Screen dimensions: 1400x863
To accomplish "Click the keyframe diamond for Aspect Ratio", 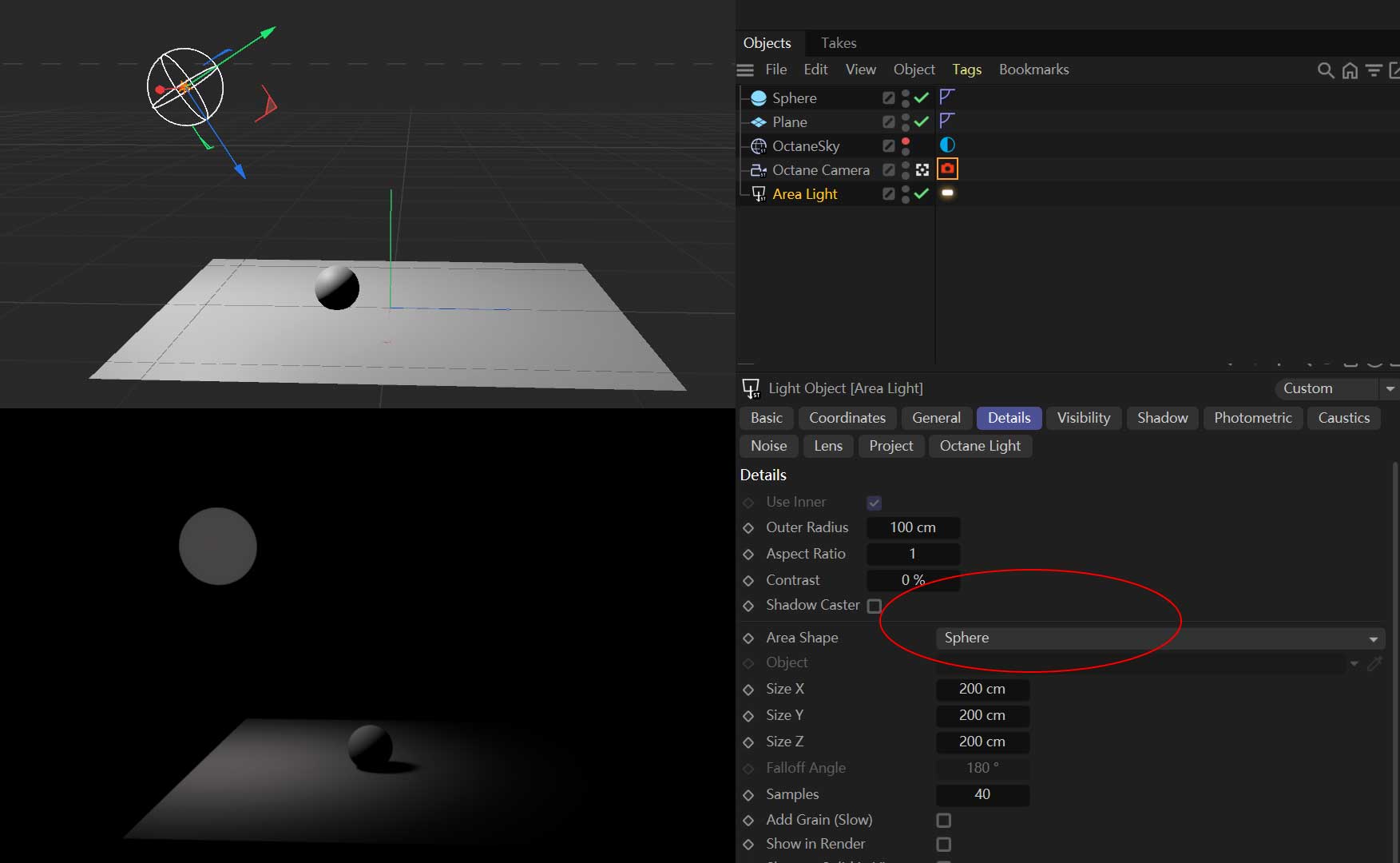I will pos(748,555).
